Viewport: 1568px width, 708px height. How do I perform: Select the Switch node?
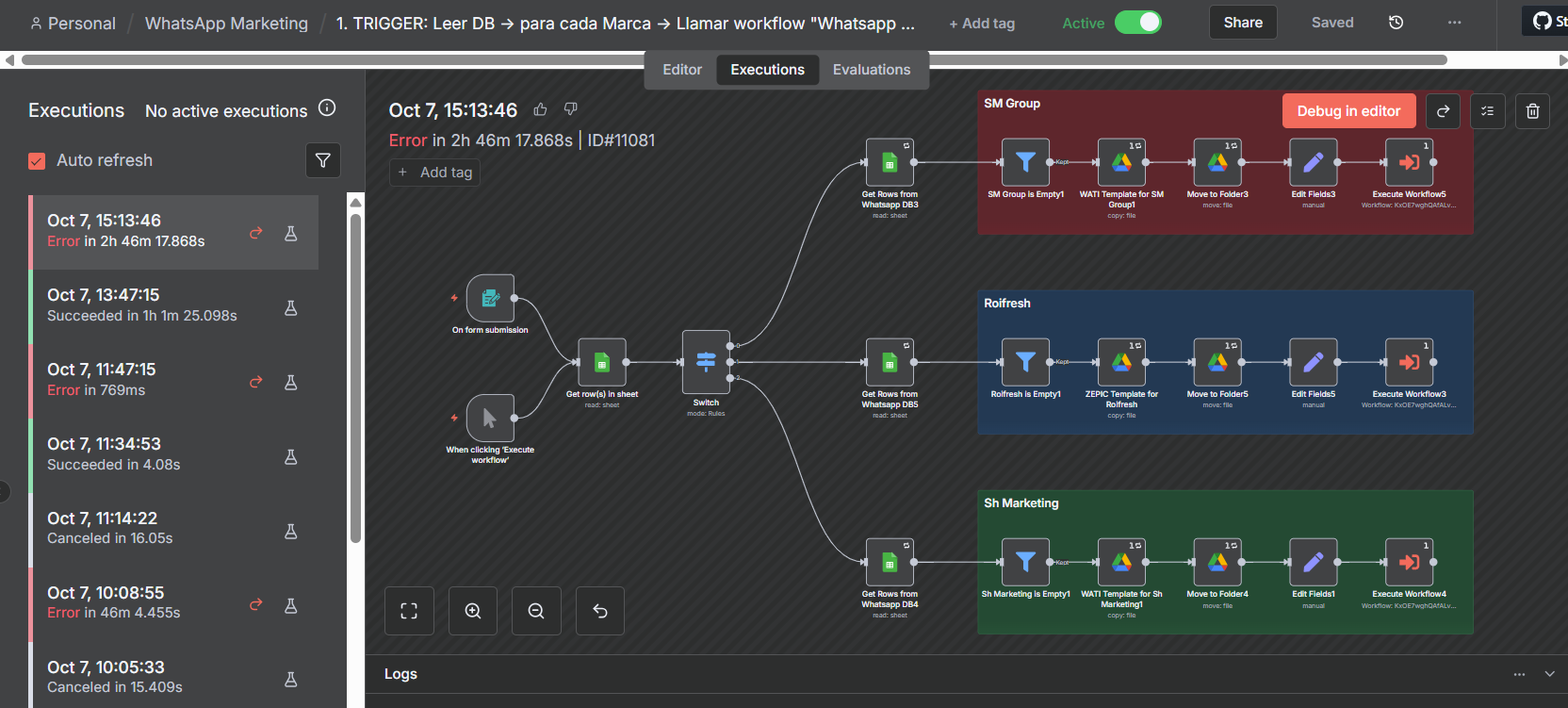[x=706, y=362]
